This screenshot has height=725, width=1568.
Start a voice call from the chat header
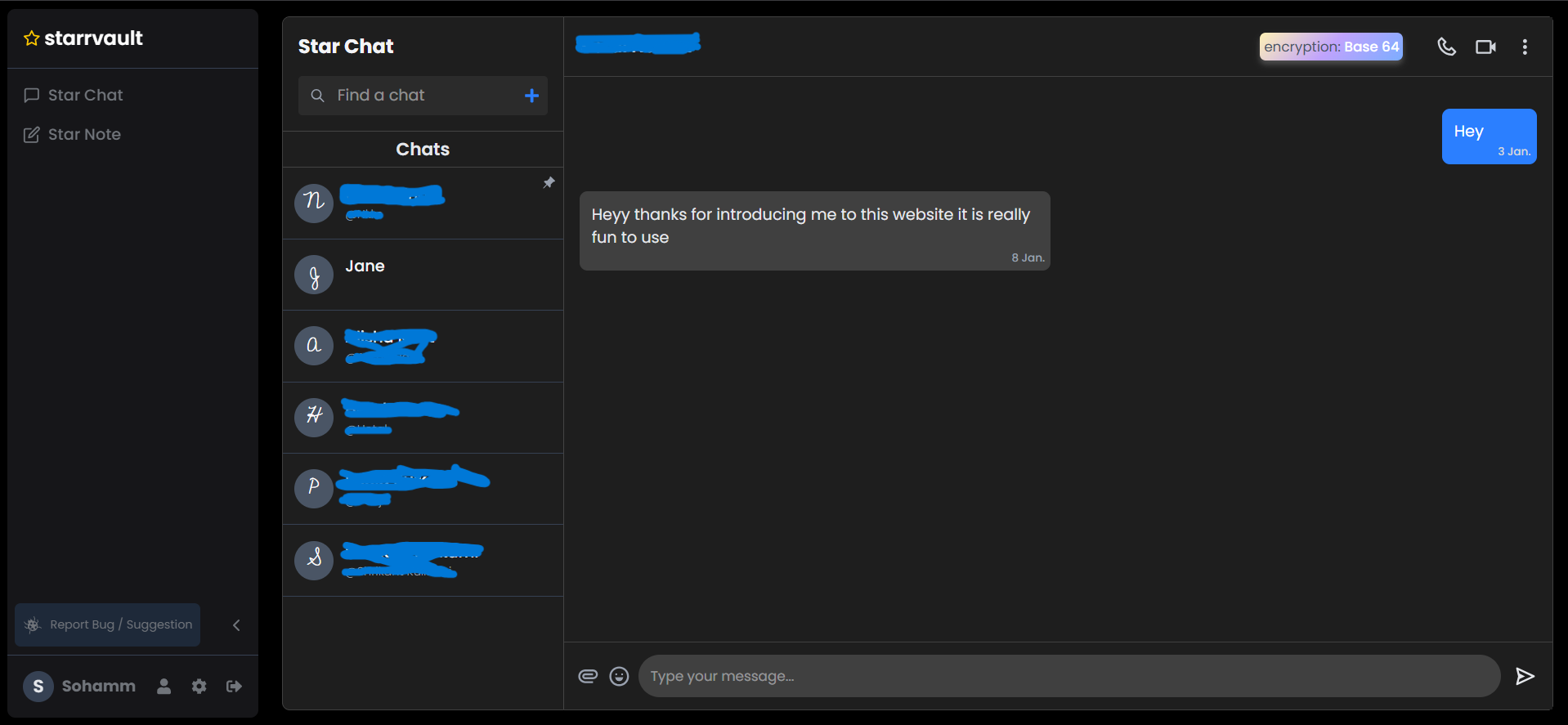click(x=1445, y=47)
